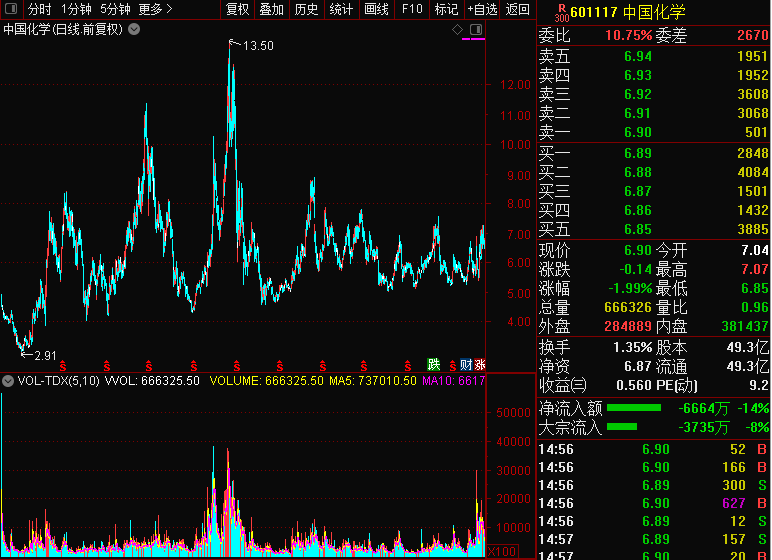Select the 买五 6.85 bid row
This screenshot has width=772, height=560.
tap(654, 230)
